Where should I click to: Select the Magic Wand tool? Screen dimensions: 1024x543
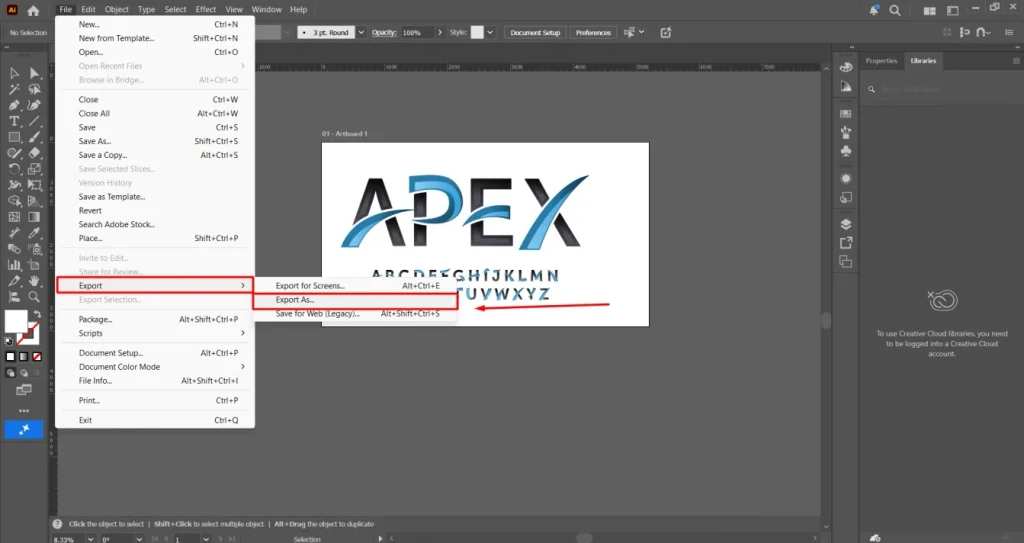point(14,90)
